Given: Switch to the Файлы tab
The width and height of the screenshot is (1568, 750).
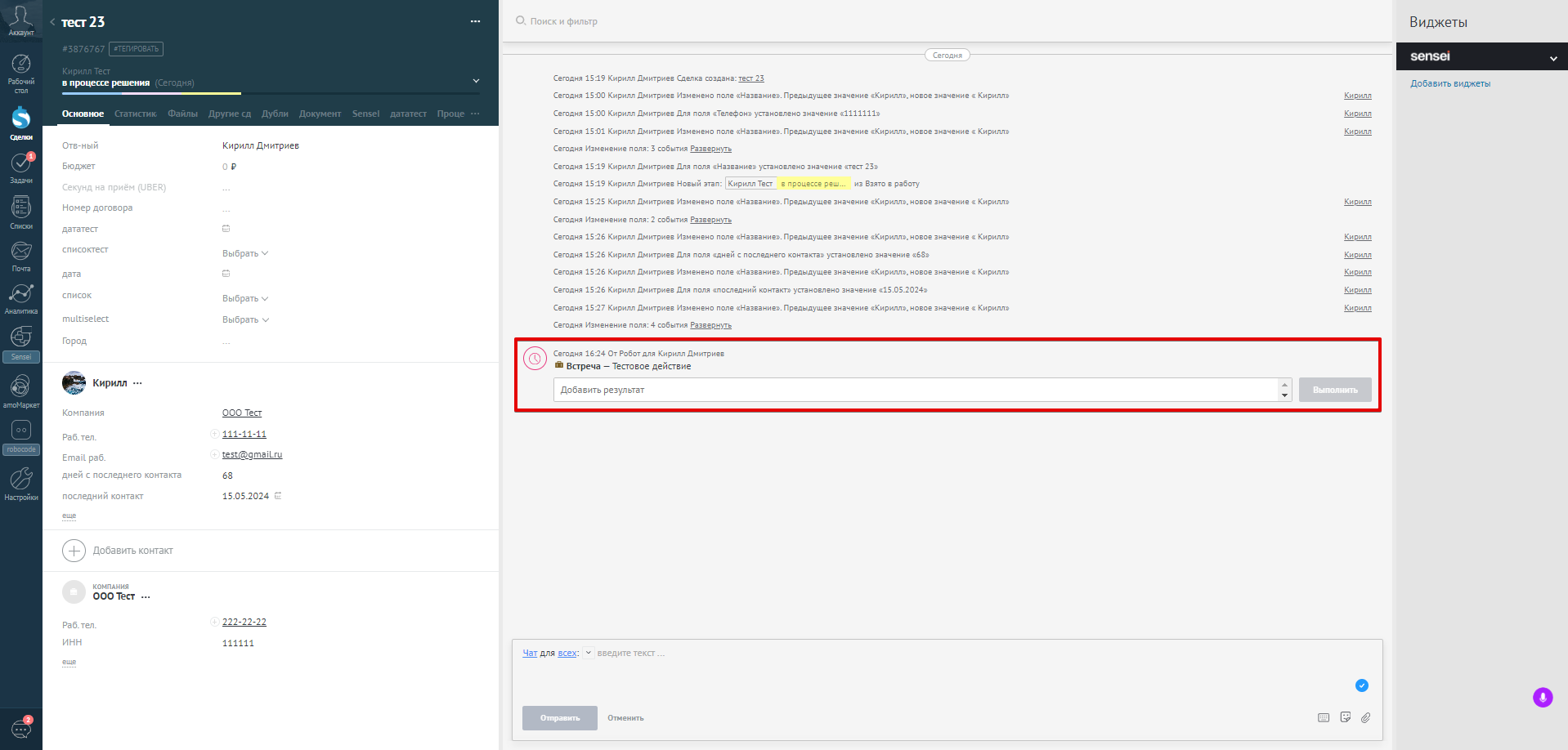Looking at the screenshot, I should [183, 114].
